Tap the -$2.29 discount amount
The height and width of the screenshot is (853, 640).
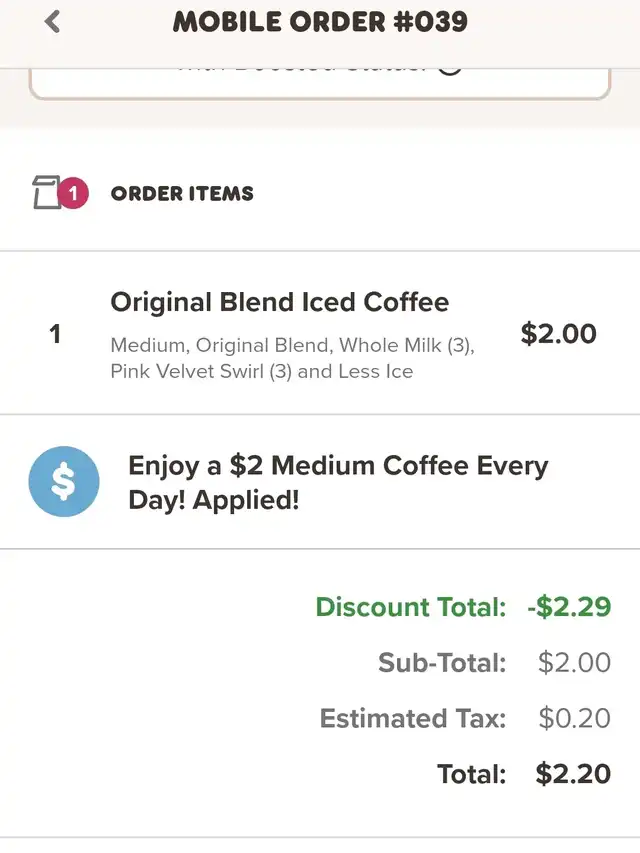[569, 607]
